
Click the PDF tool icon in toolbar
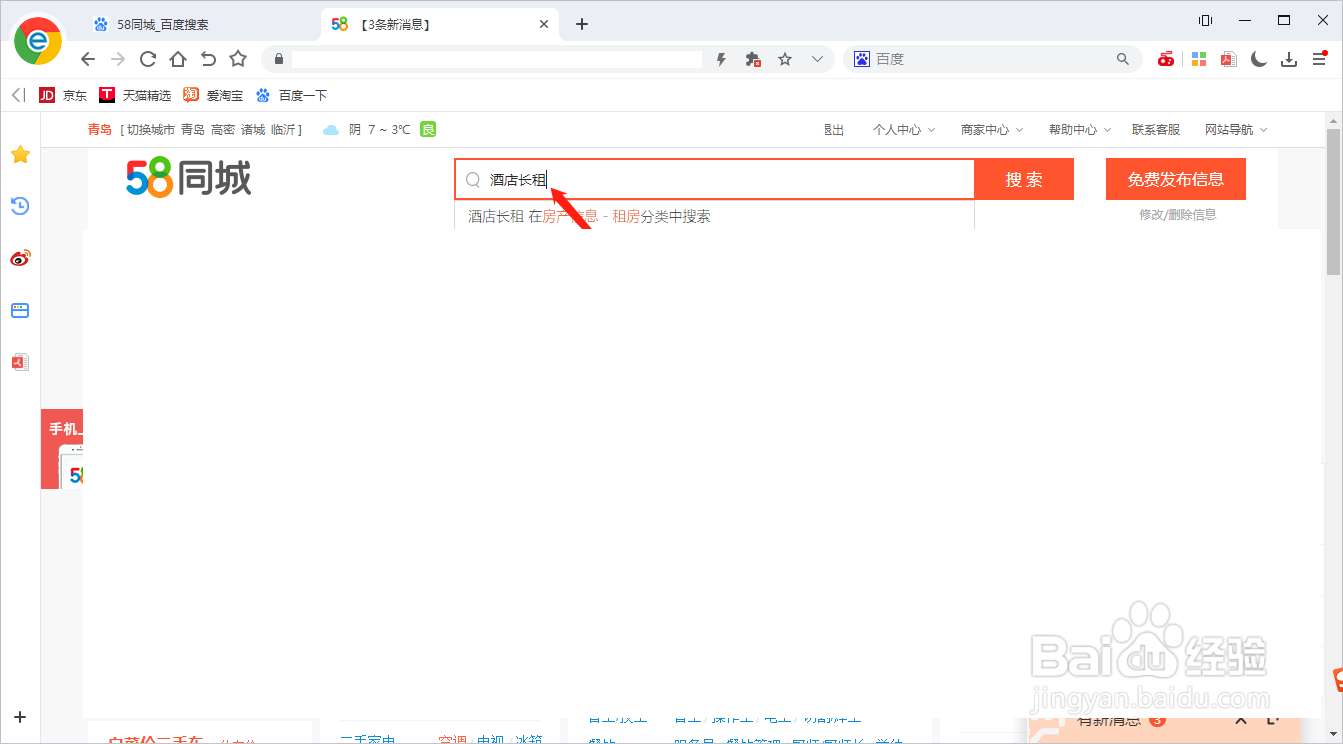[1228, 60]
